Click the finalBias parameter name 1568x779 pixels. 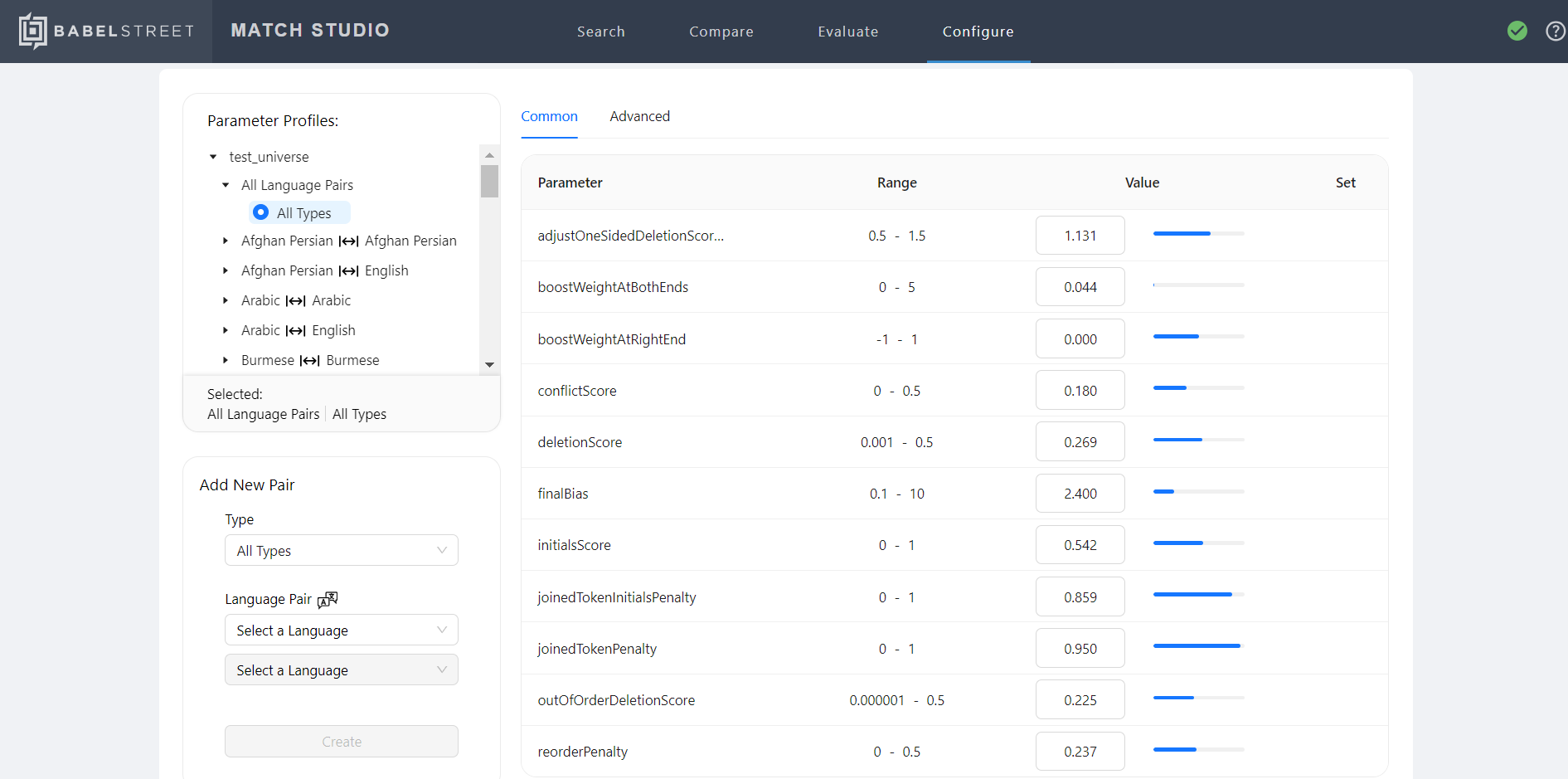[563, 494]
